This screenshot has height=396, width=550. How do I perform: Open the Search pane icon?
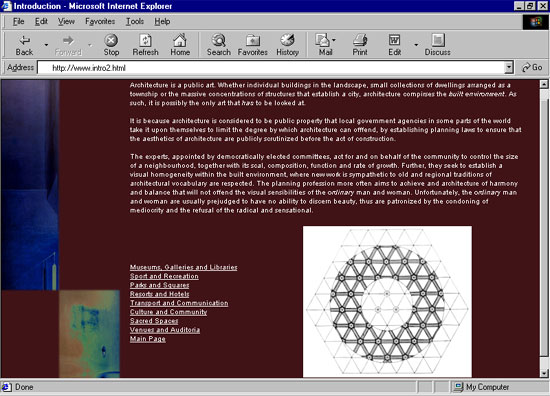pos(219,40)
